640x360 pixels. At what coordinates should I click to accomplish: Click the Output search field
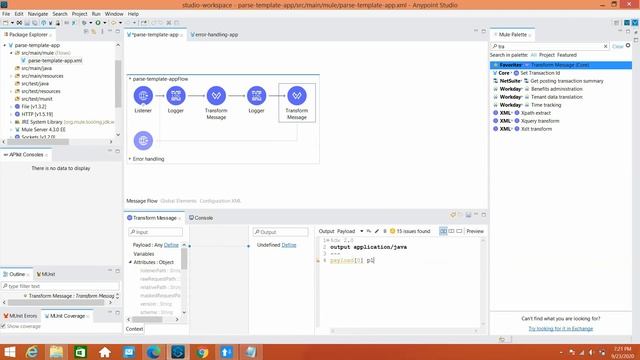pos(280,232)
